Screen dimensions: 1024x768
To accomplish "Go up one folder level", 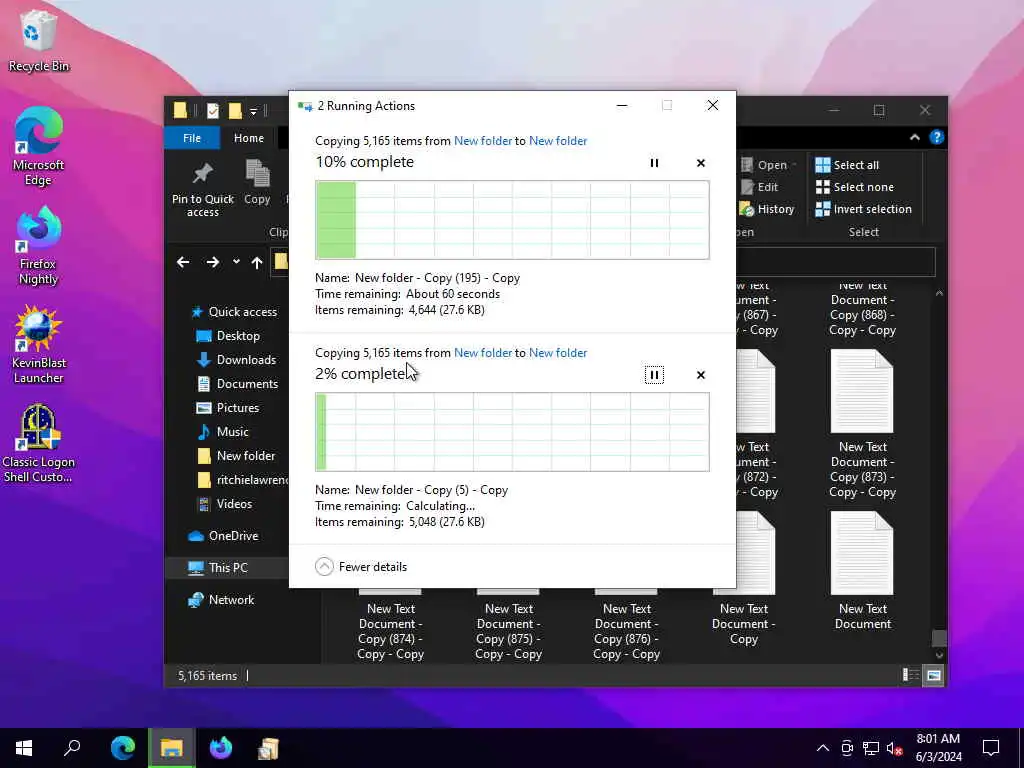I will [257, 263].
